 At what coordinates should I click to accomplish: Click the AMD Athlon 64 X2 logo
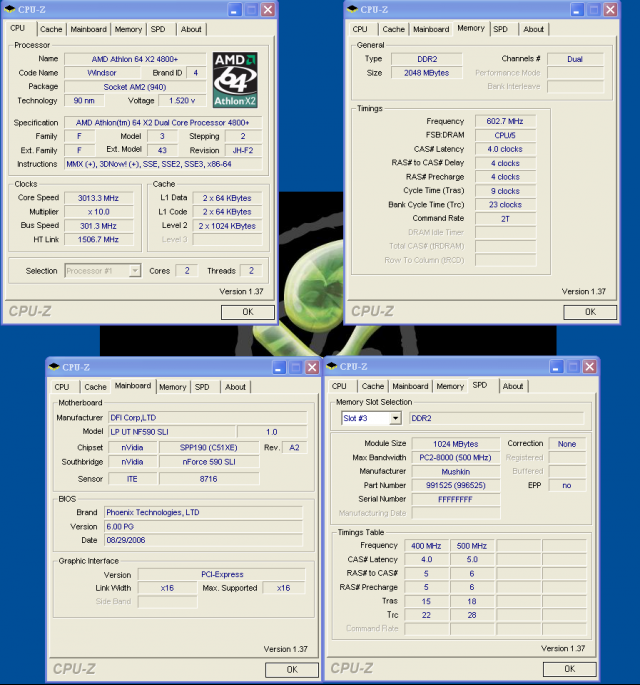(235, 80)
